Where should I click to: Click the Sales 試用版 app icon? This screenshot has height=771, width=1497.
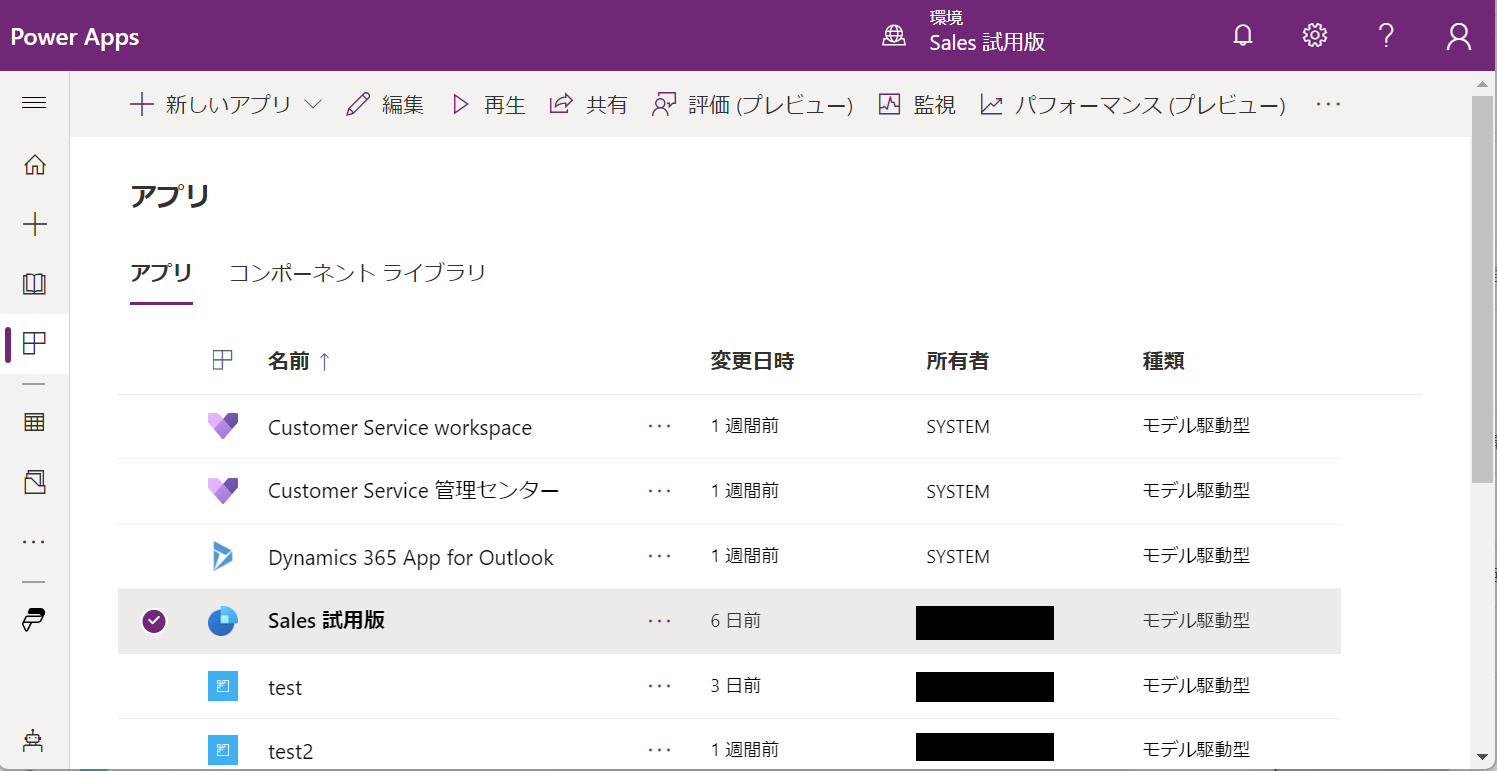[223, 621]
